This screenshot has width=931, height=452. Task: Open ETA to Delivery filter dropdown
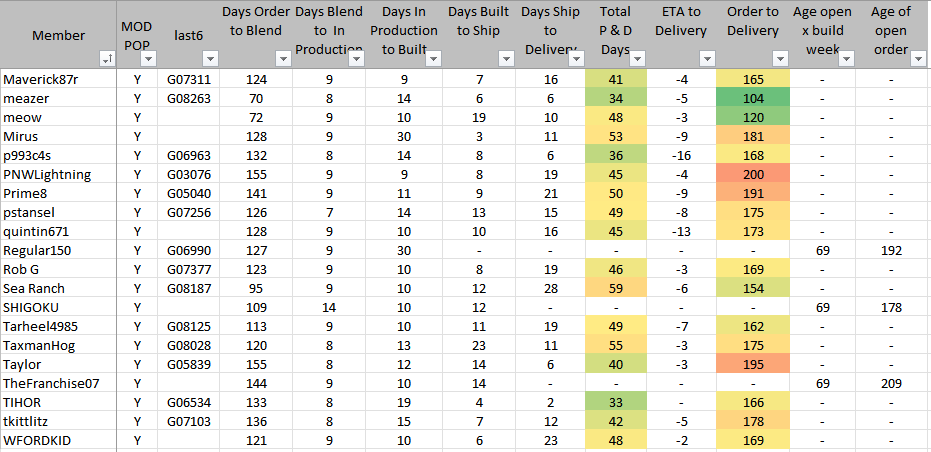point(706,59)
